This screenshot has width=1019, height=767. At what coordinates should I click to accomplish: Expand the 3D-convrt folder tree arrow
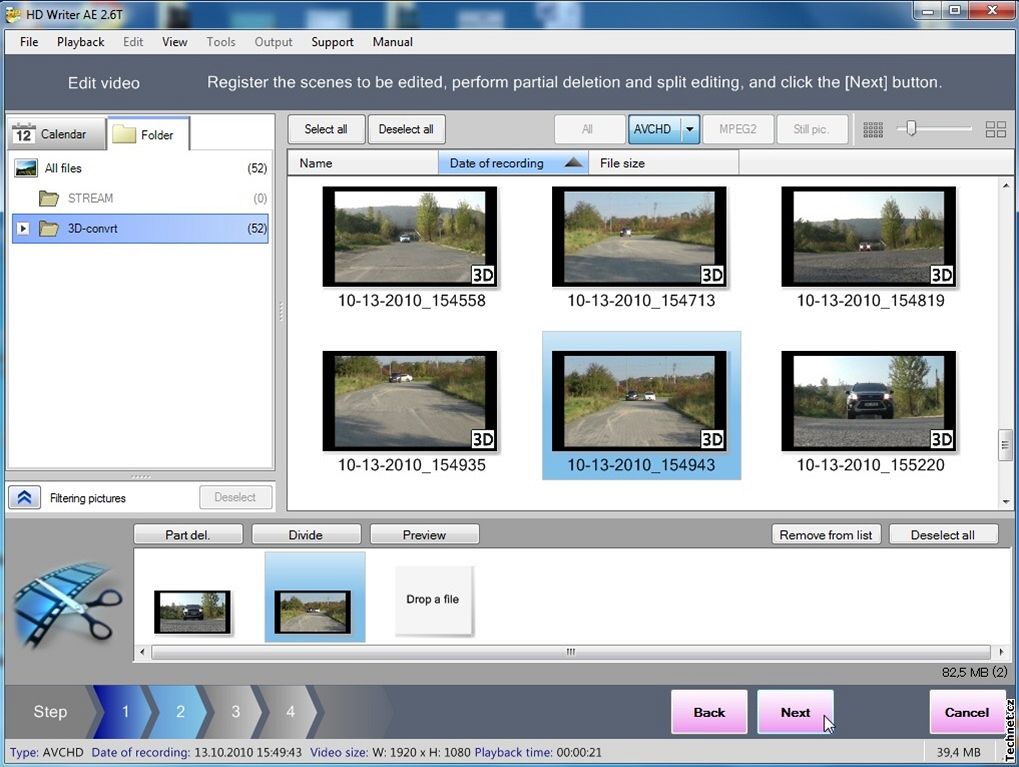click(x=23, y=228)
